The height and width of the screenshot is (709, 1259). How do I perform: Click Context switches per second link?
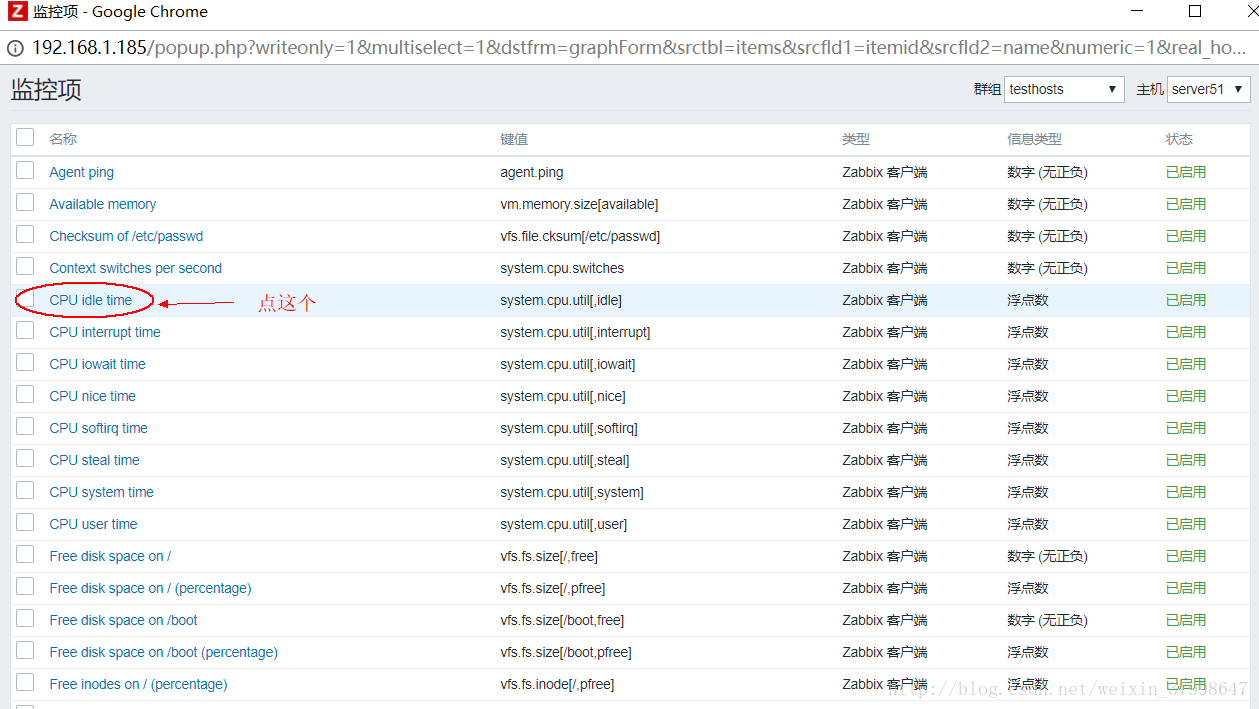[x=136, y=268]
